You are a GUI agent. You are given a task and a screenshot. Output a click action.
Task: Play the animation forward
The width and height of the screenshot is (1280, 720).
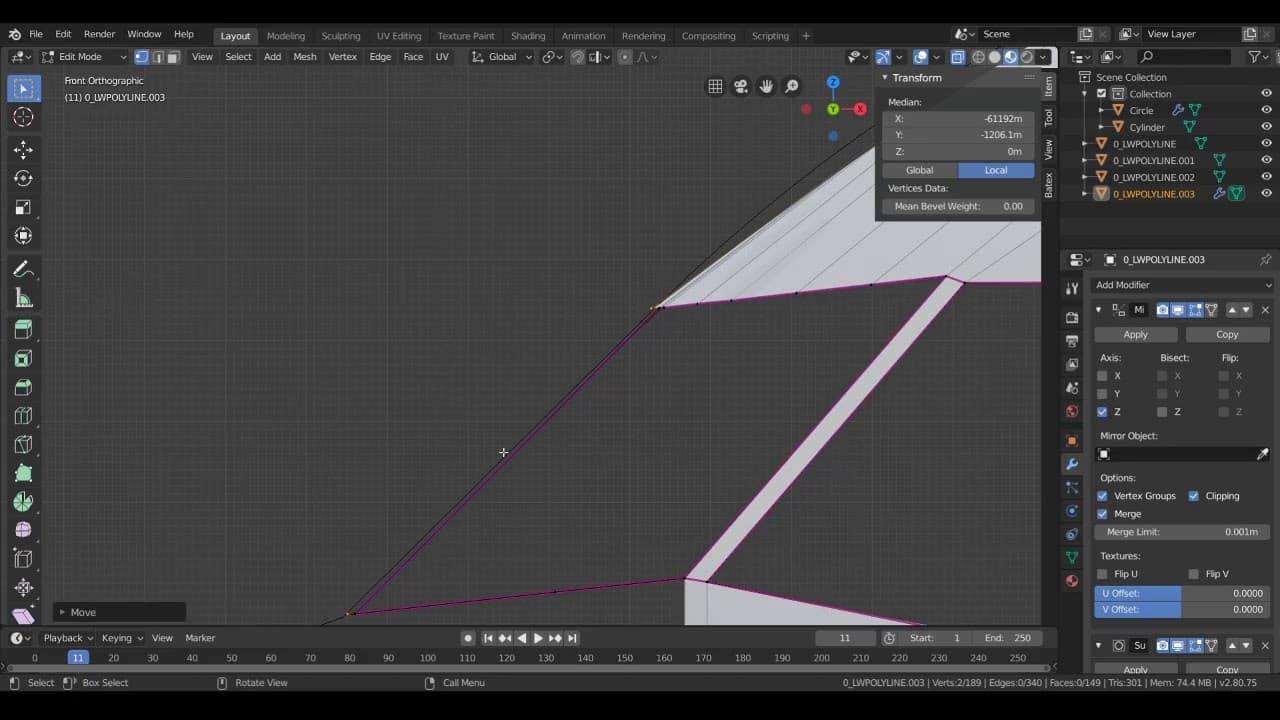(538, 638)
